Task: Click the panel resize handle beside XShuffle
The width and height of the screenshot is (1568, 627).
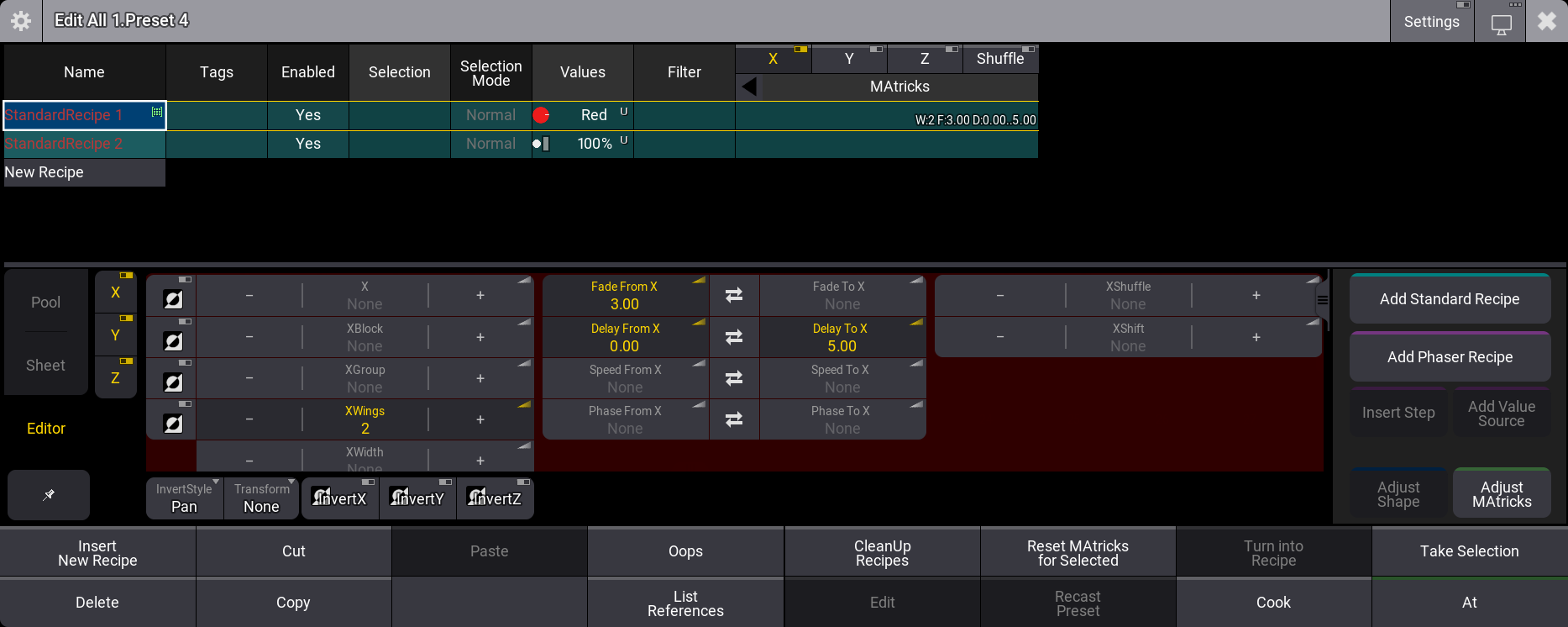Action: (1323, 300)
